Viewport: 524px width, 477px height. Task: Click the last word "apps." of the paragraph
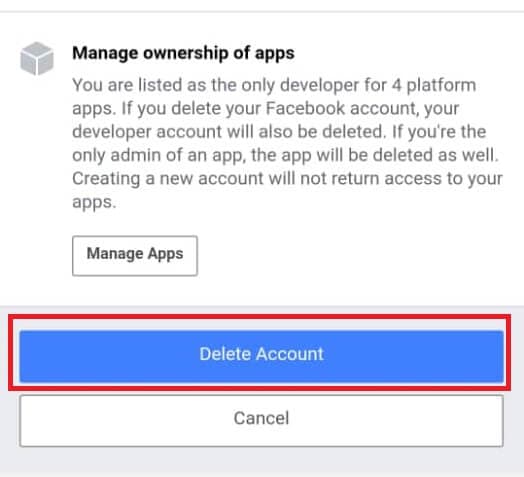click(x=94, y=202)
